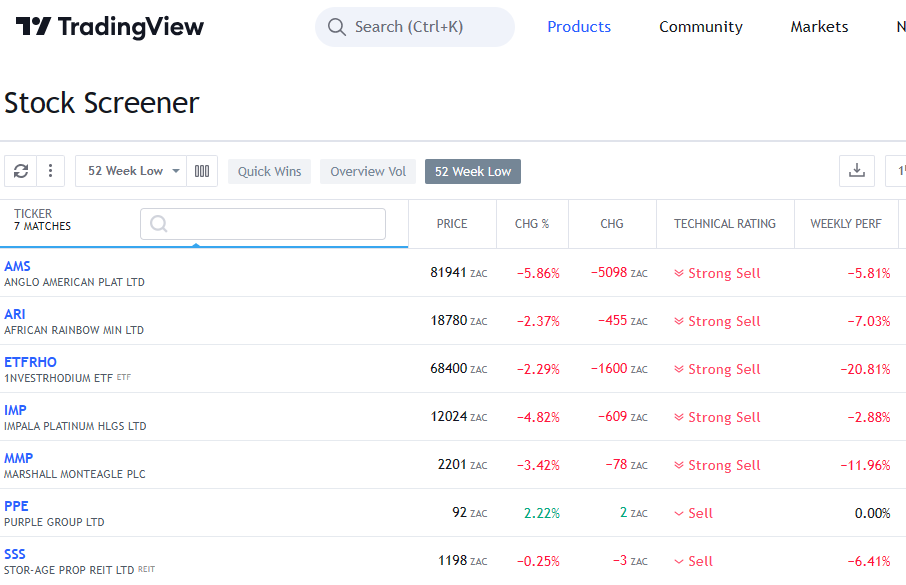Sort by the TECHNICAL RATING column header
Image resolution: width=906 pixels, height=585 pixels.
point(725,224)
